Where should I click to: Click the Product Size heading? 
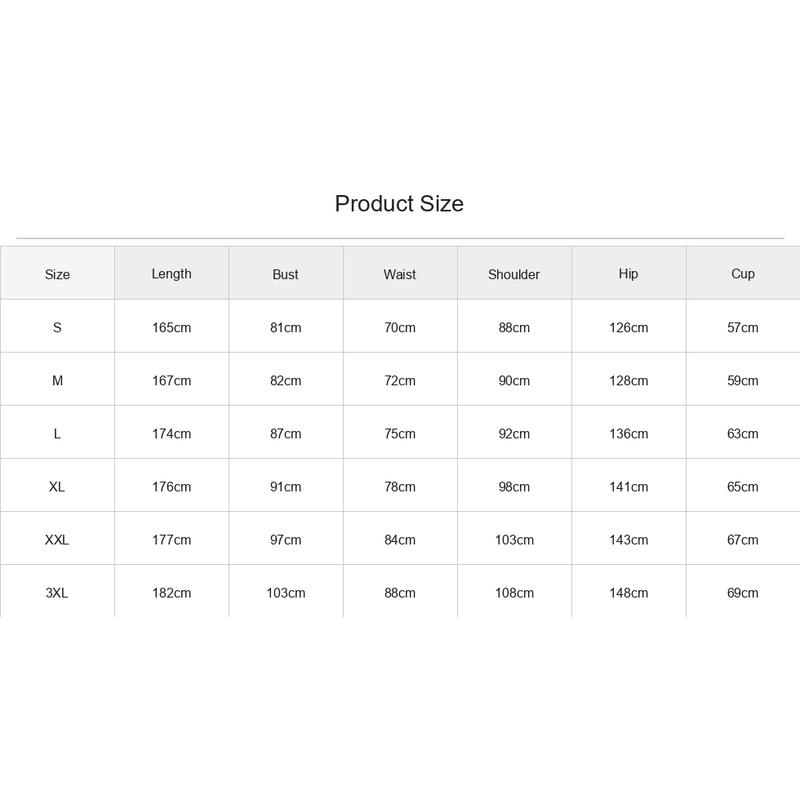[x=399, y=204]
